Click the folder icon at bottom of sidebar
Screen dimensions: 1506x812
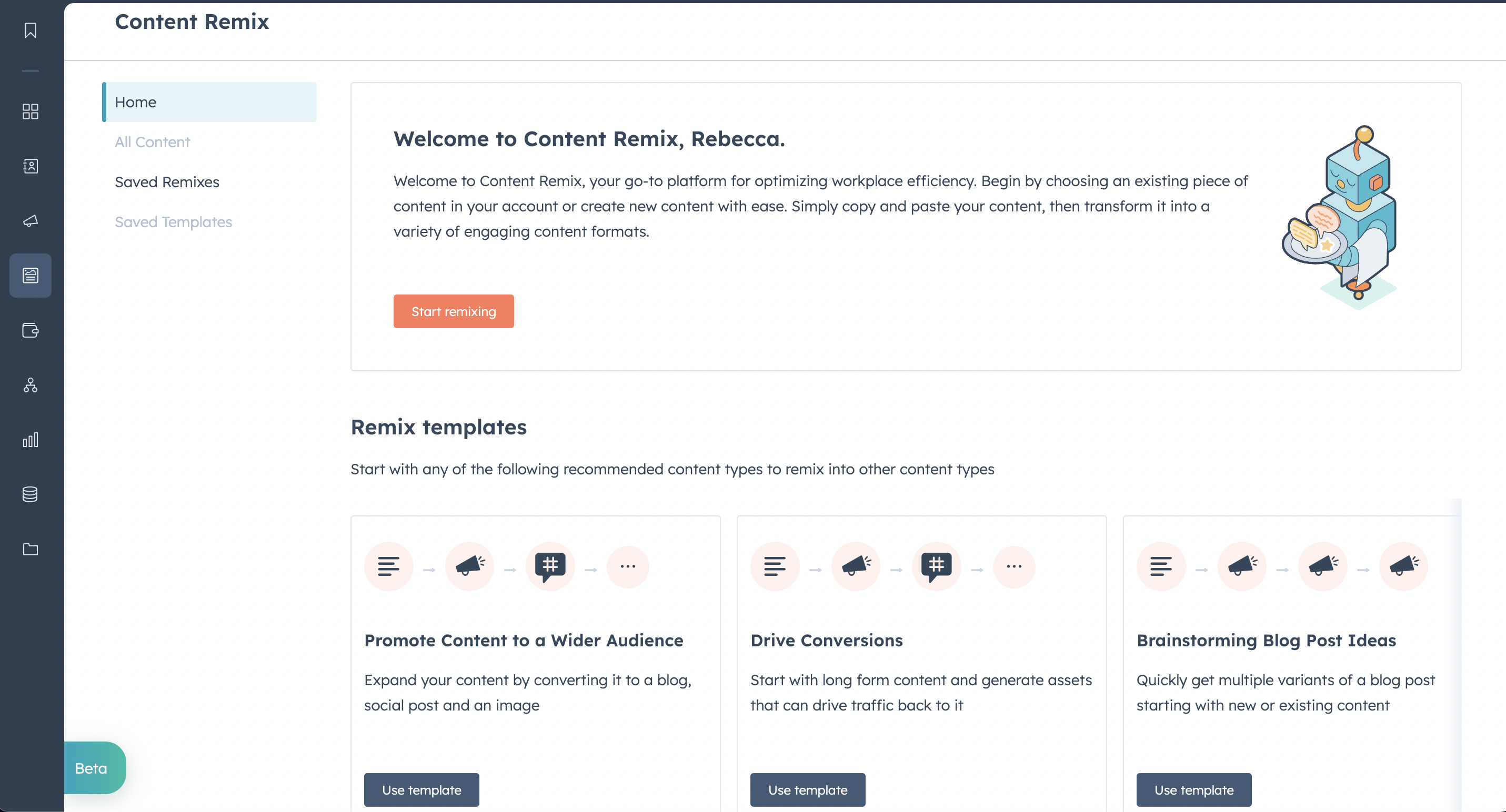pyautogui.click(x=31, y=548)
